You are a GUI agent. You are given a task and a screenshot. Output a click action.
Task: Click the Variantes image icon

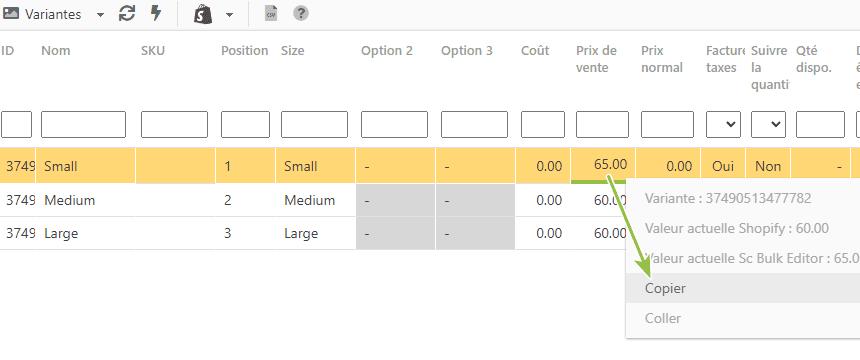(11, 14)
